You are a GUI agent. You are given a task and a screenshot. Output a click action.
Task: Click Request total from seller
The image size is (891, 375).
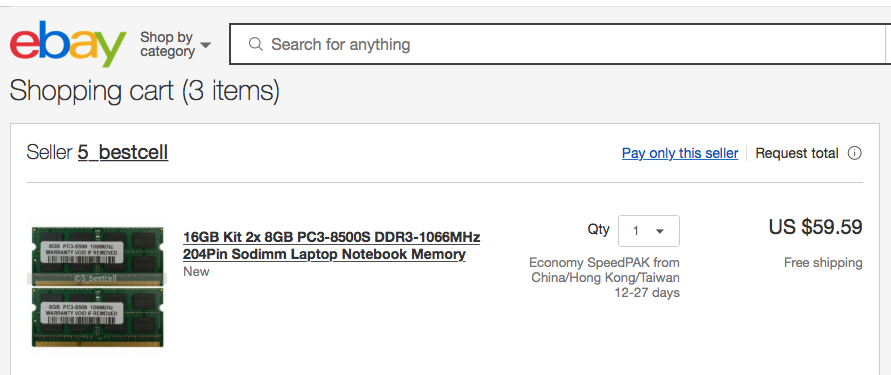point(797,153)
